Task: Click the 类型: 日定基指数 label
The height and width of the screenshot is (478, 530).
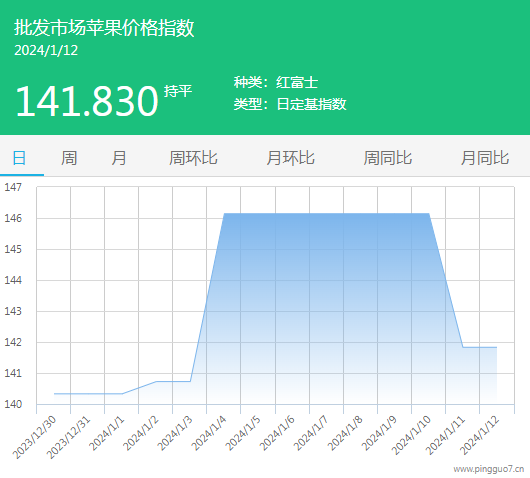Action: coord(290,104)
